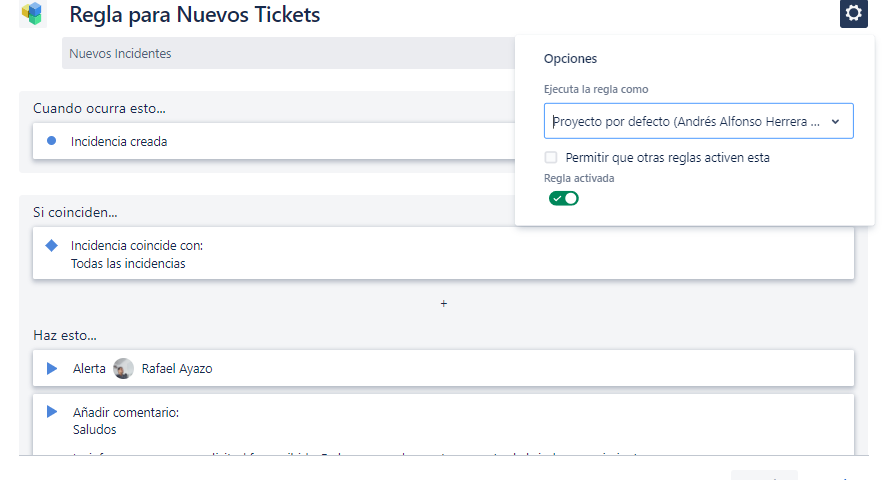
Task: Add a condition with the plus icon
Action: (444, 304)
